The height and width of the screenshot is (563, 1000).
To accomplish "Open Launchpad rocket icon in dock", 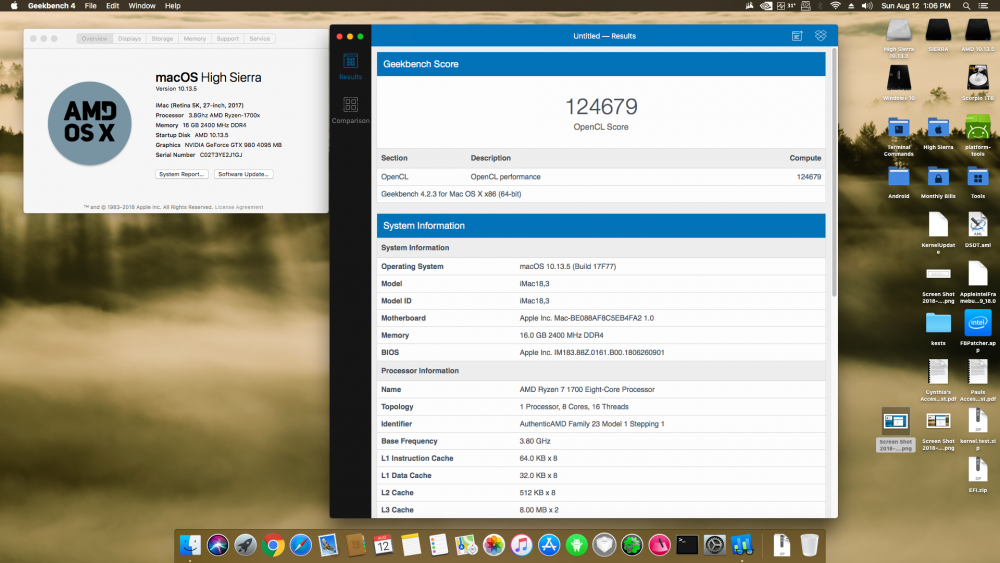I will click(245, 545).
